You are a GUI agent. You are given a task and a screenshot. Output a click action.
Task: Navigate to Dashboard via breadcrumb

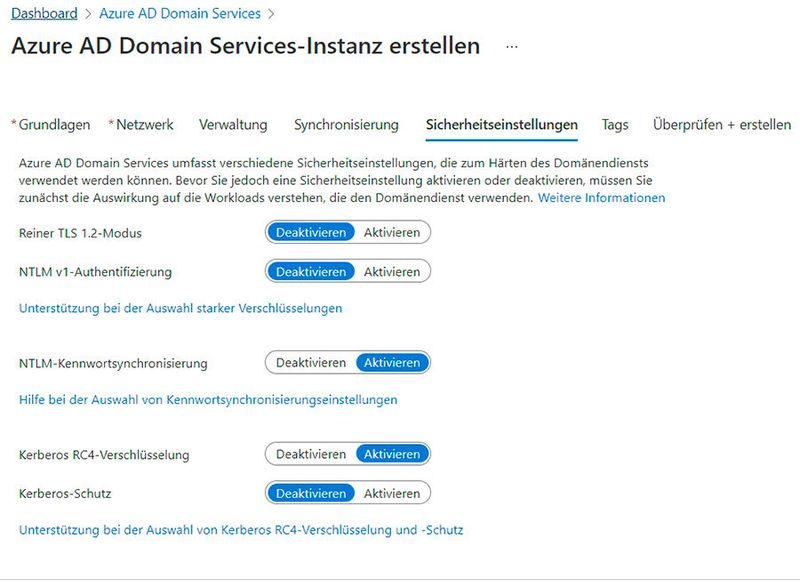(x=43, y=13)
